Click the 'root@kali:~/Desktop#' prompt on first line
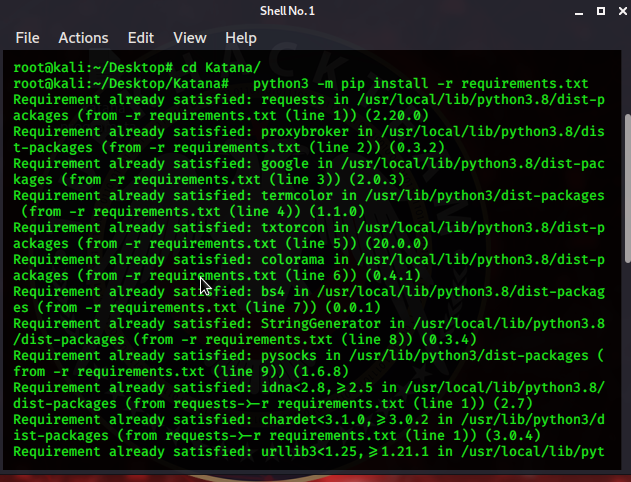Image resolution: width=631 pixels, height=482 pixels. (93, 67)
